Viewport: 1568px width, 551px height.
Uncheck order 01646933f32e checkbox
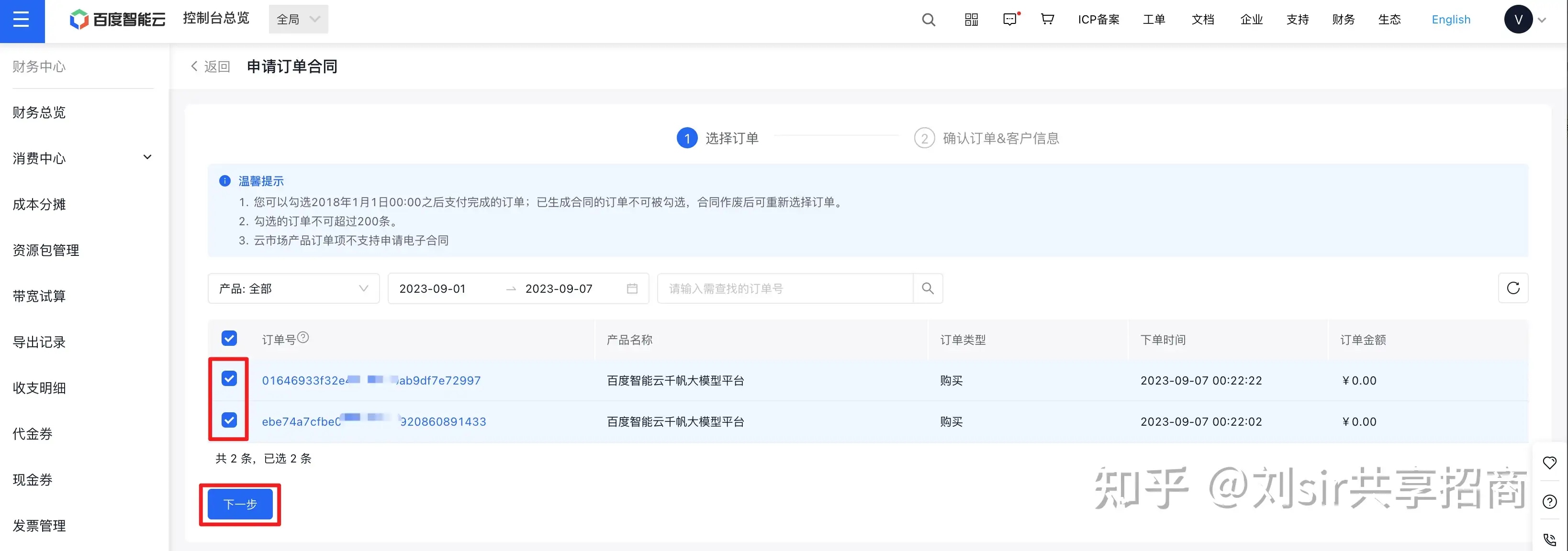pyautogui.click(x=229, y=379)
